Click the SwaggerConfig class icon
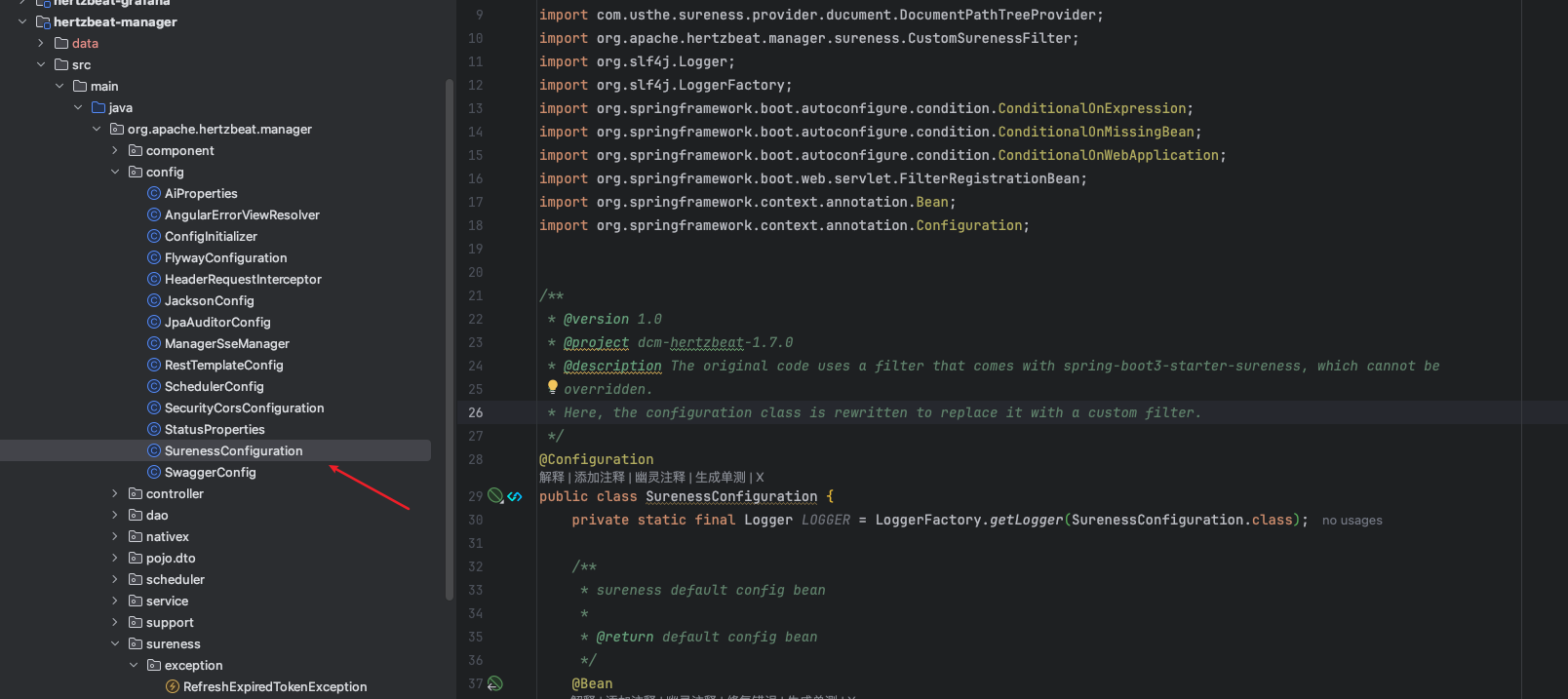Viewport: 1568px width, 699px height. coord(154,472)
